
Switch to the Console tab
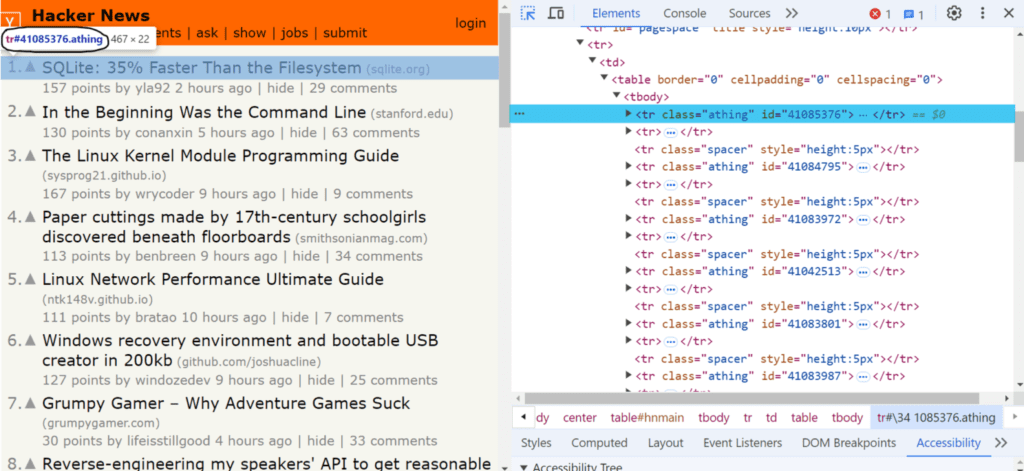(684, 13)
